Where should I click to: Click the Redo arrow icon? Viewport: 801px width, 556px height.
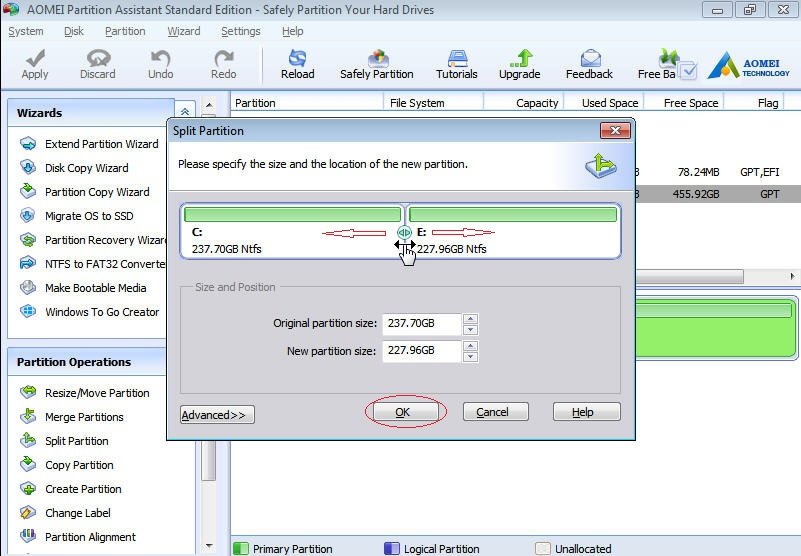[224, 58]
